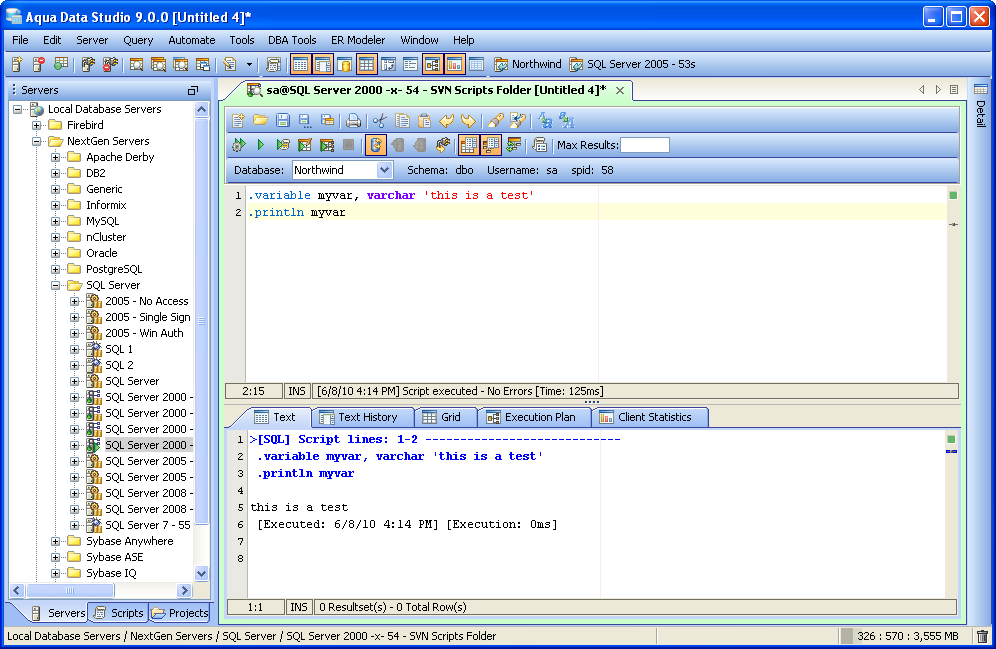
Task: Expand the Firebird folder in server tree
Action: coord(37,125)
